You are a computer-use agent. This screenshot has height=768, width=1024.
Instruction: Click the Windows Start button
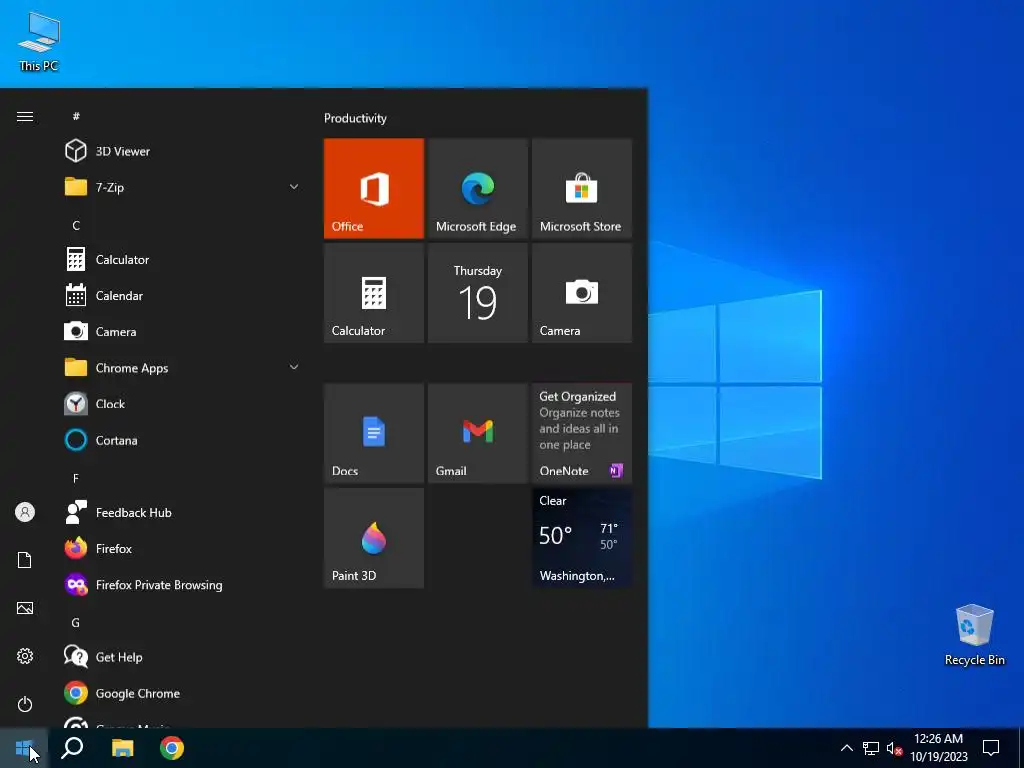24,748
